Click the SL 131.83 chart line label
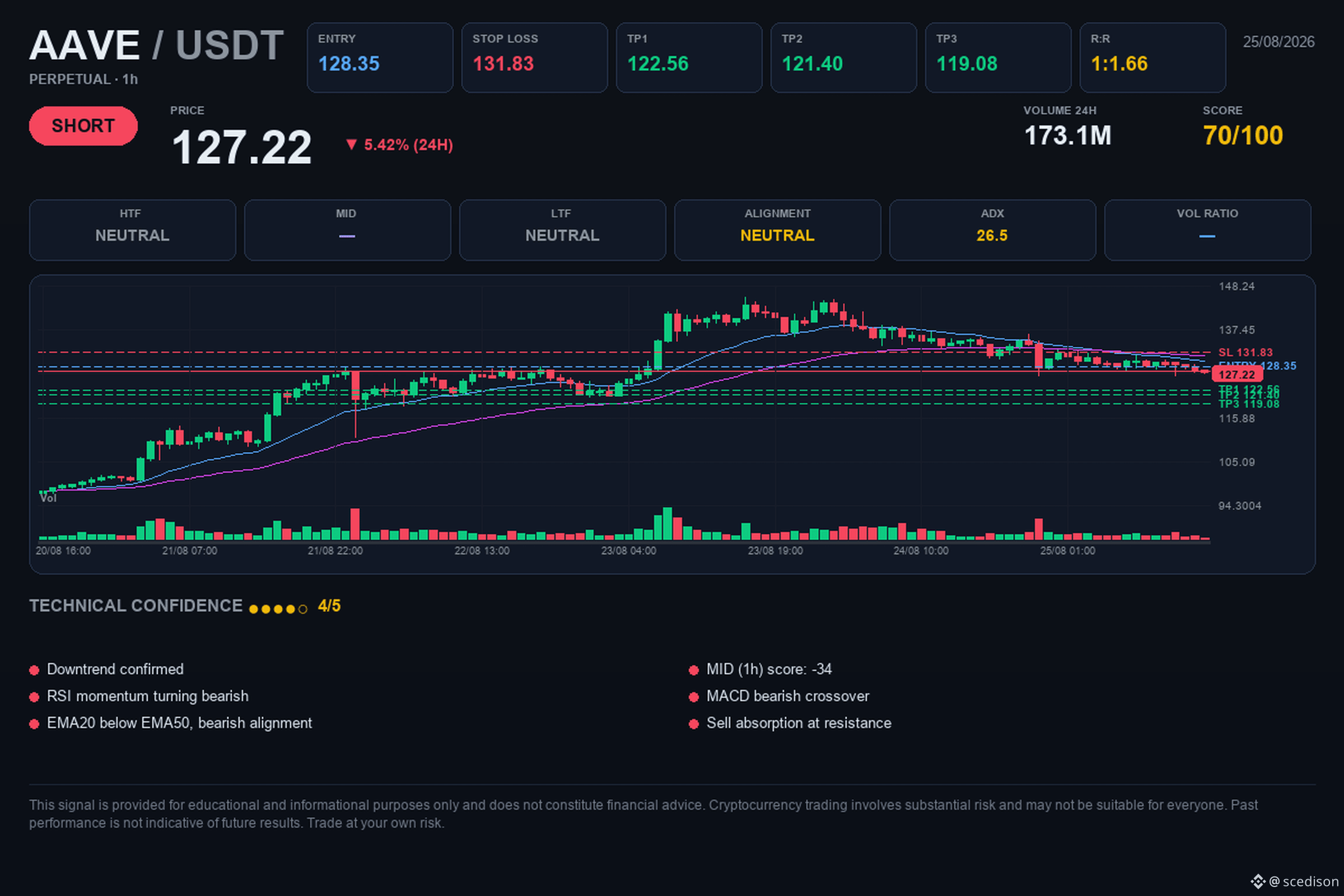The width and height of the screenshot is (1344, 896). click(1245, 353)
